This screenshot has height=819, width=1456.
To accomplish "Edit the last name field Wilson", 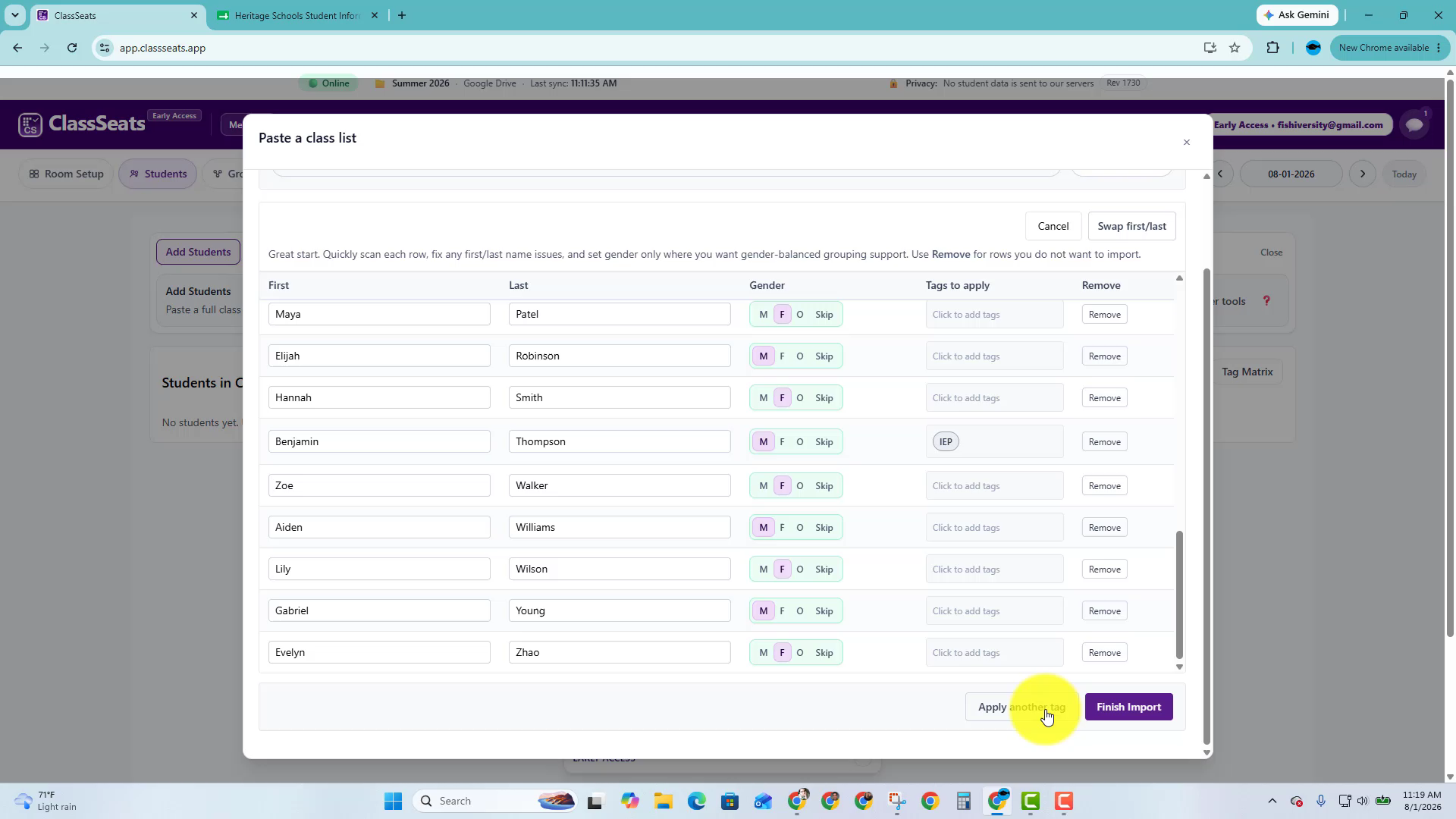I will click(x=620, y=570).
